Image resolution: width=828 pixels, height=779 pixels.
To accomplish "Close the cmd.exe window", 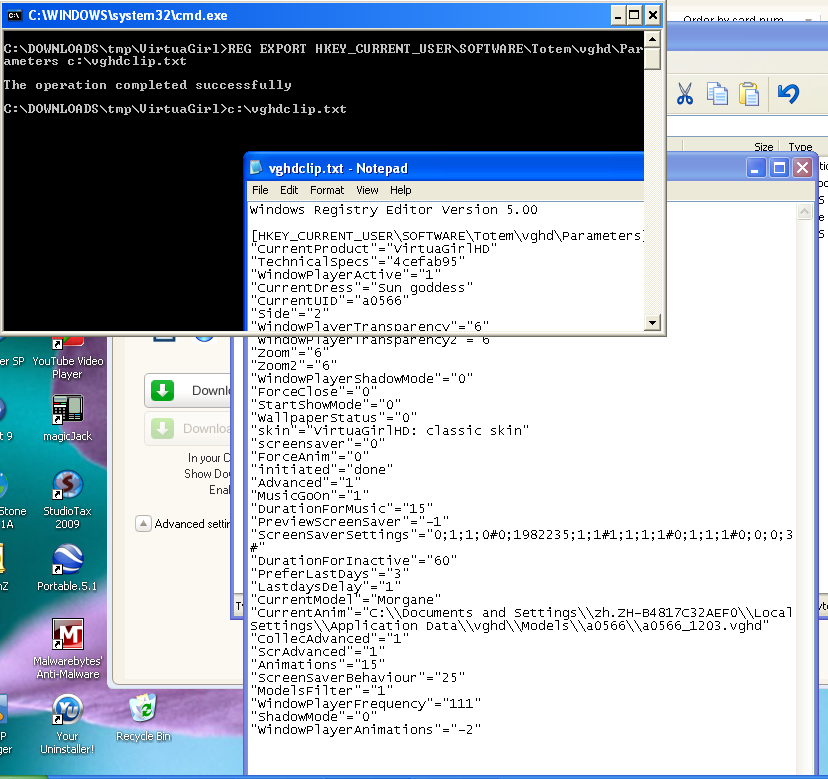I will pyautogui.click(x=653, y=16).
